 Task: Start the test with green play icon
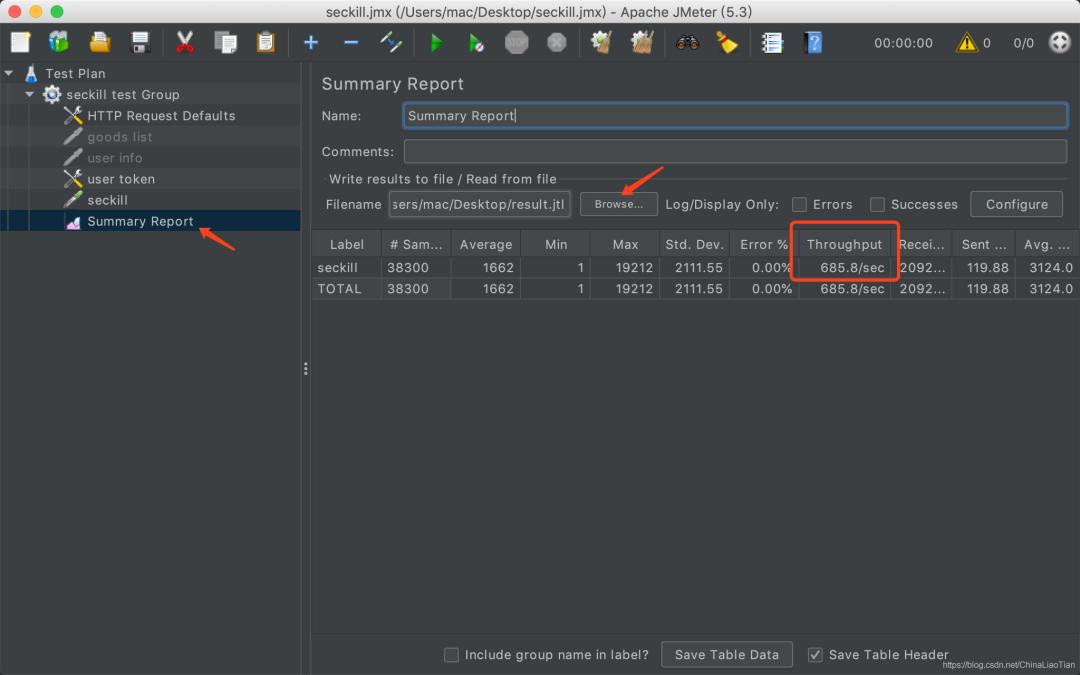point(436,43)
